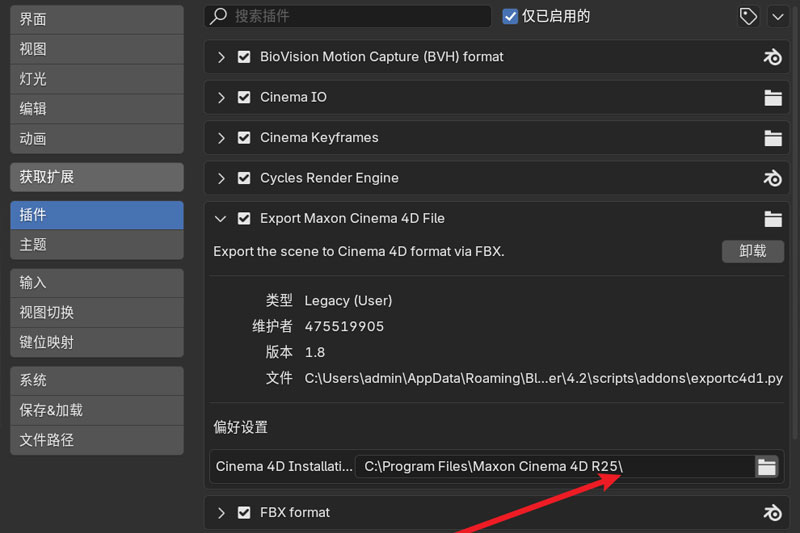Screen dimensions: 800x533
Task: Open 视图切换 preferences section
Action: click(x=97, y=312)
